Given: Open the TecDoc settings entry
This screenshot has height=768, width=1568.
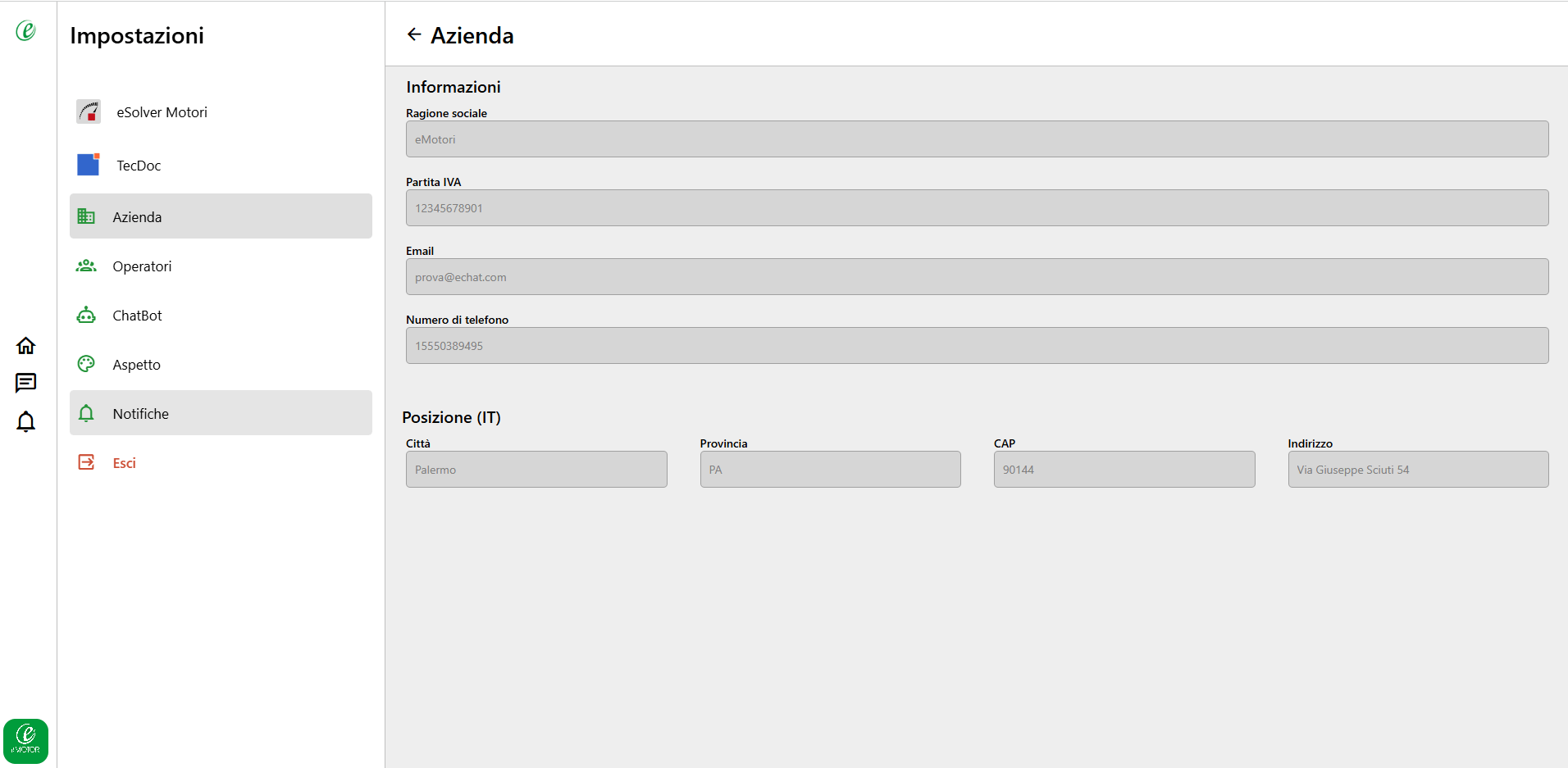Looking at the screenshot, I should click(221, 165).
